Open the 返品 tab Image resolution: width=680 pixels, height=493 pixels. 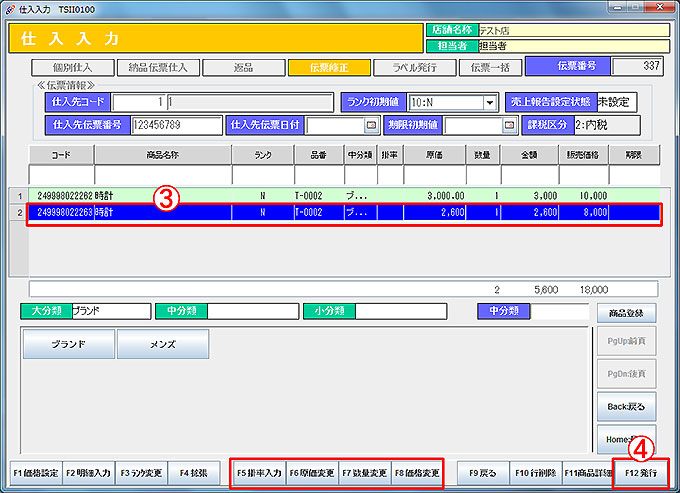(243, 68)
